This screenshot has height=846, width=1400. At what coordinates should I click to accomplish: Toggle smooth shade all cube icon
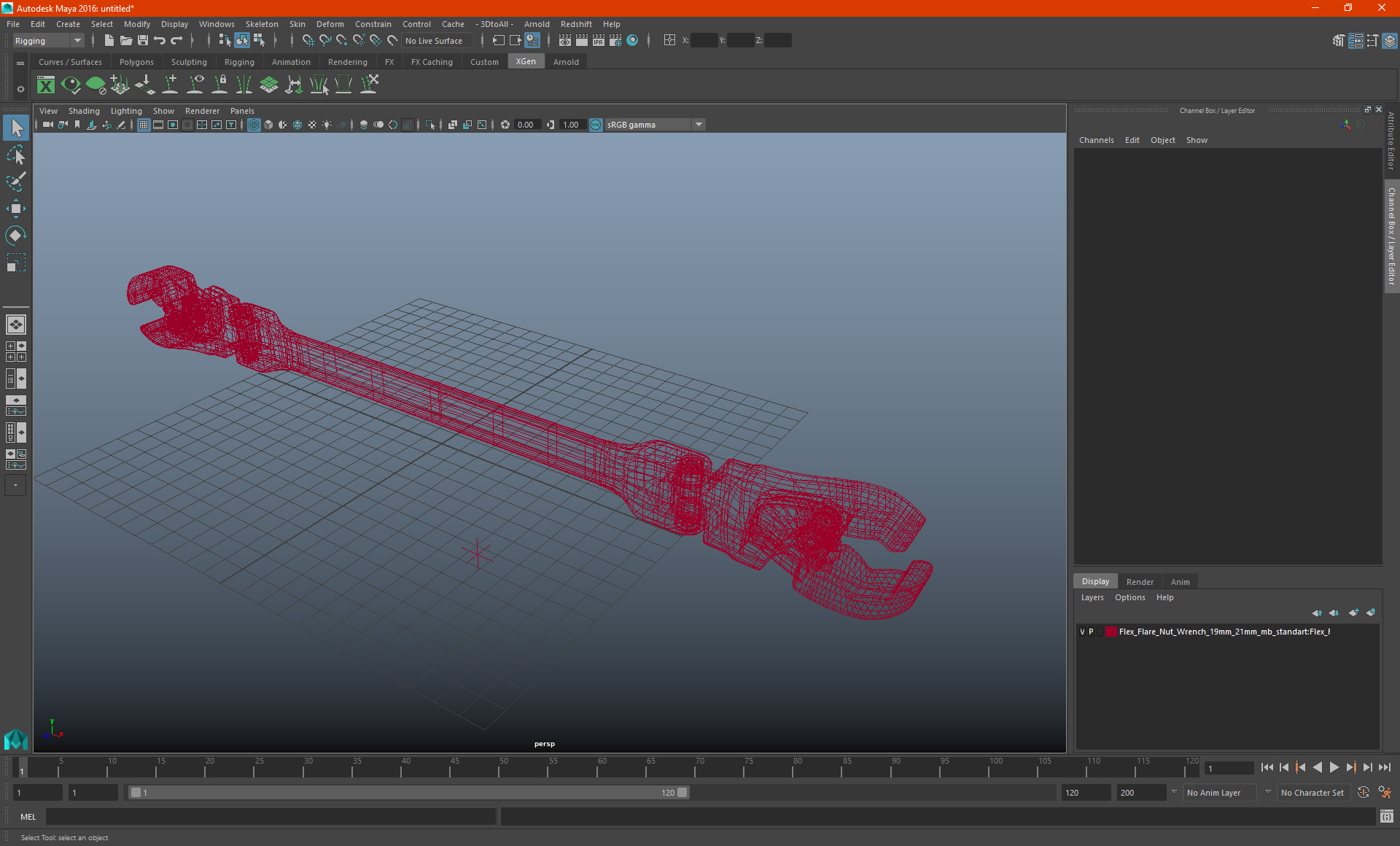click(x=268, y=125)
